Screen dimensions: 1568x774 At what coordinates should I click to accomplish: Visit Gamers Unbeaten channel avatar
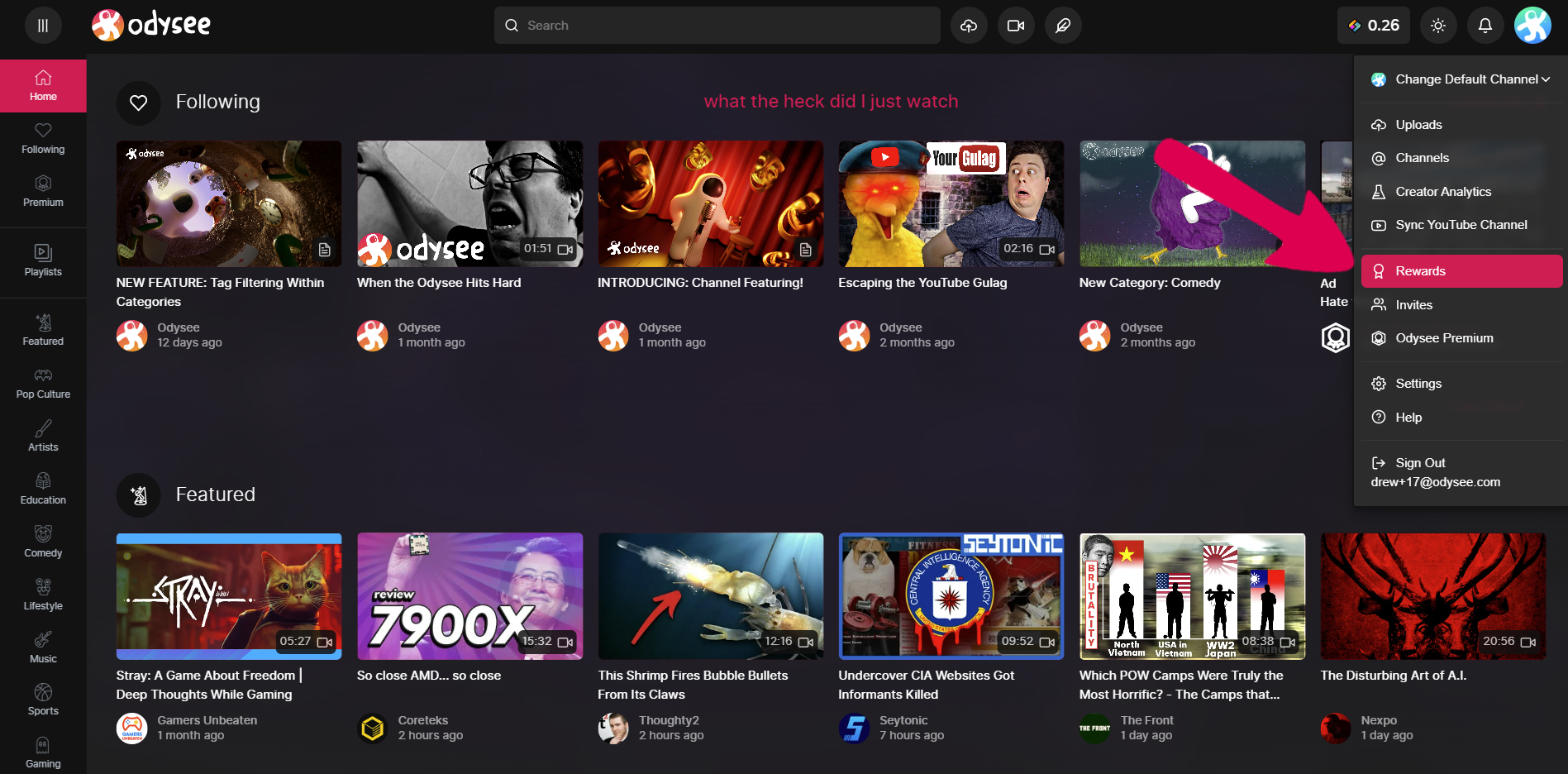tap(131, 729)
